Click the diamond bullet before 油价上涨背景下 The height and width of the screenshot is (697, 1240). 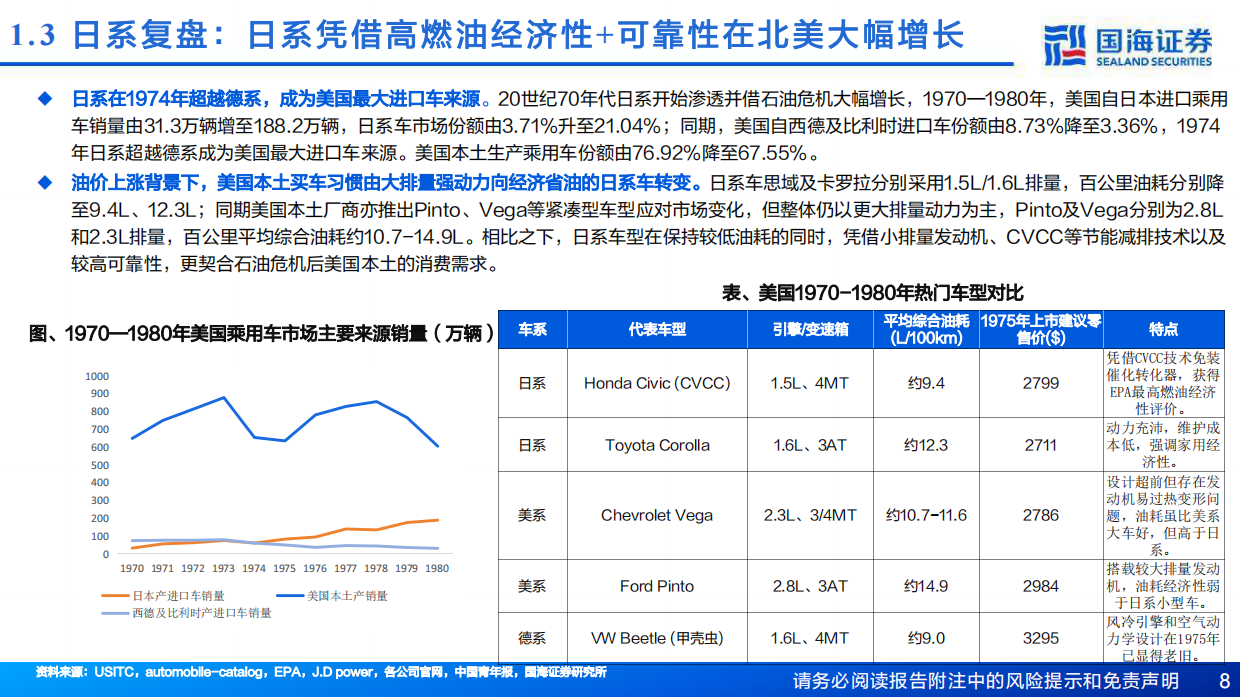[x=43, y=183]
